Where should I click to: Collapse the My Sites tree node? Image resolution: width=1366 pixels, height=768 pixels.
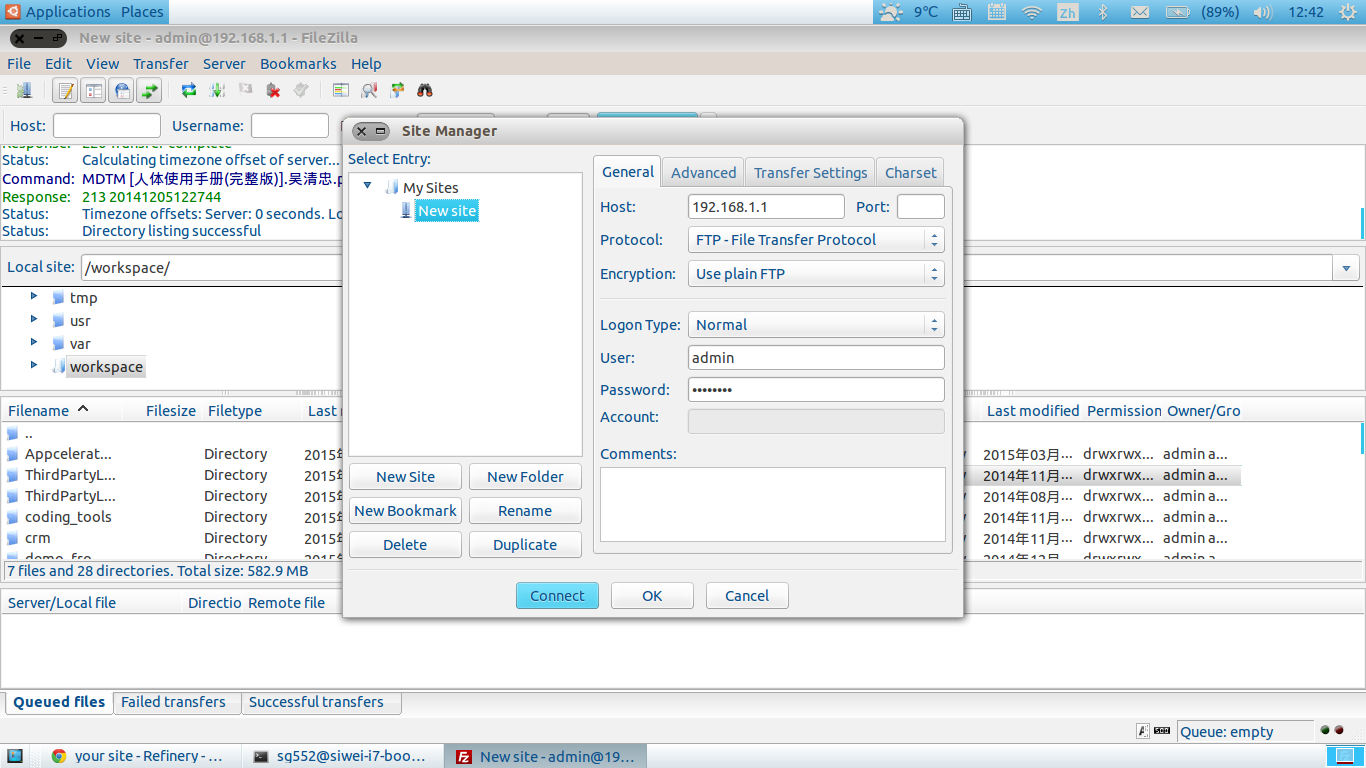click(367, 187)
